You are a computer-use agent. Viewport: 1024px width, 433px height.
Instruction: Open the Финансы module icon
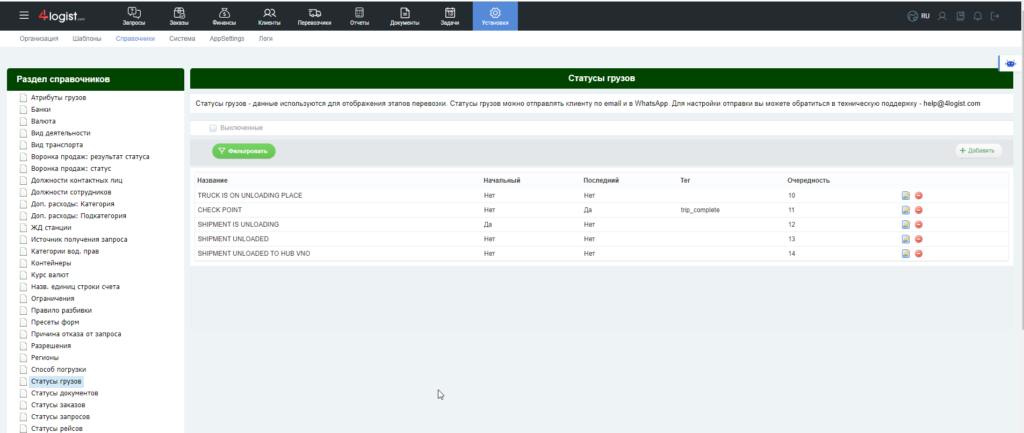click(224, 15)
